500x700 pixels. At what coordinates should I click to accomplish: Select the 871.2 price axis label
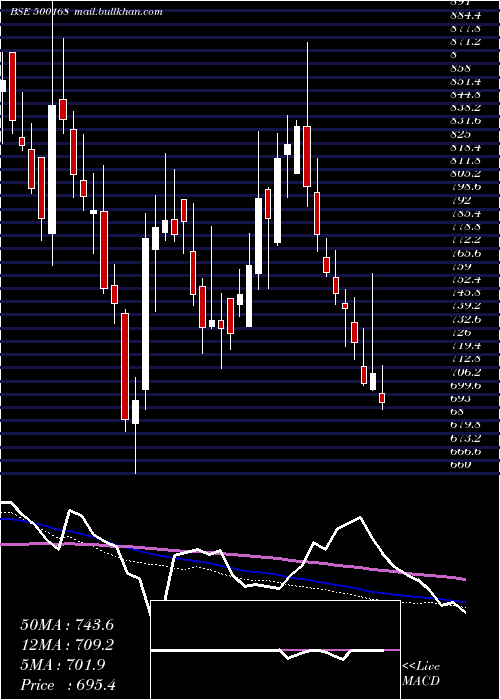pos(465,42)
